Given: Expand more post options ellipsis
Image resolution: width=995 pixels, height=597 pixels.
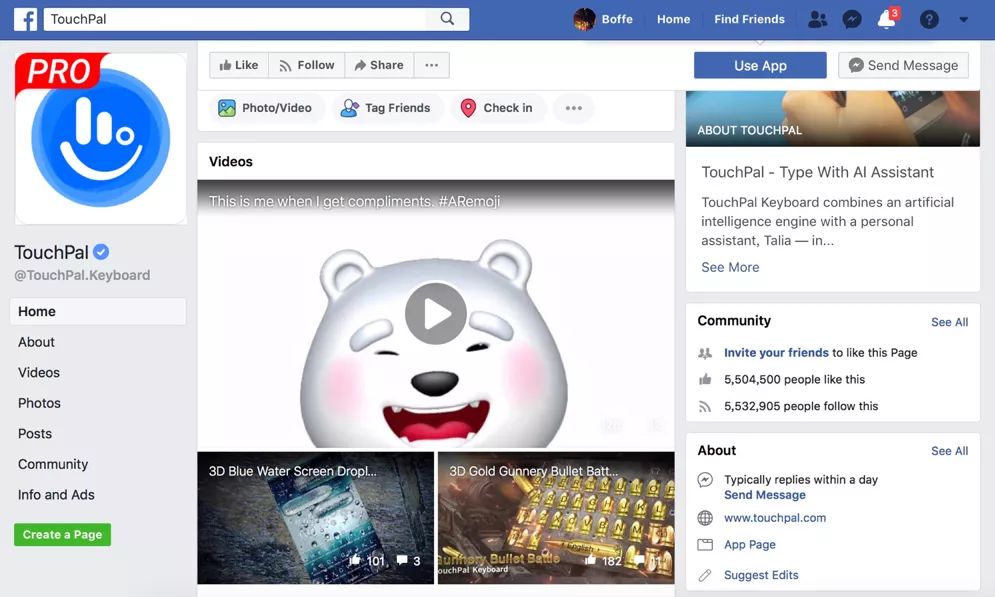Looking at the screenshot, I should [574, 108].
